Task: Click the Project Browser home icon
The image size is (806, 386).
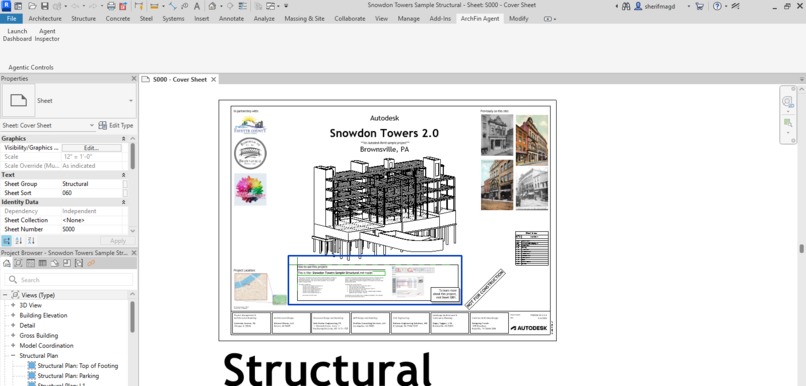Action: [7, 263]
